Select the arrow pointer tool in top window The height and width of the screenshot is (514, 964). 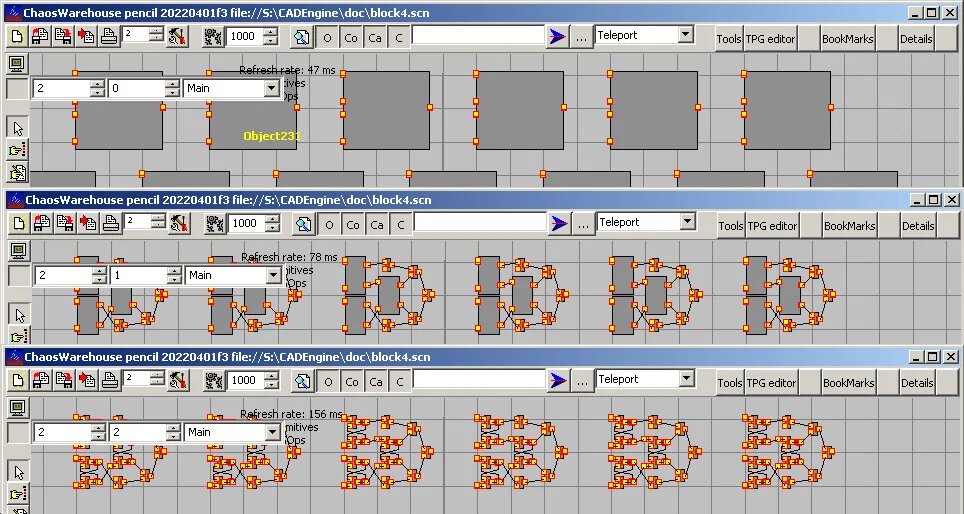17,128
